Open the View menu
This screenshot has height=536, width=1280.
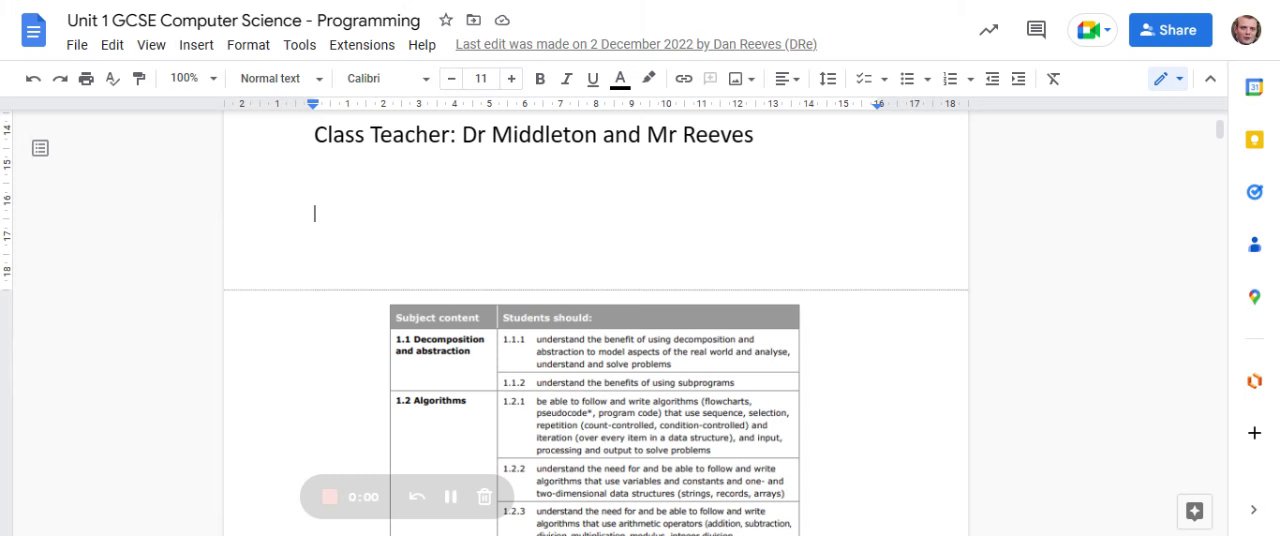pos(151,45)
